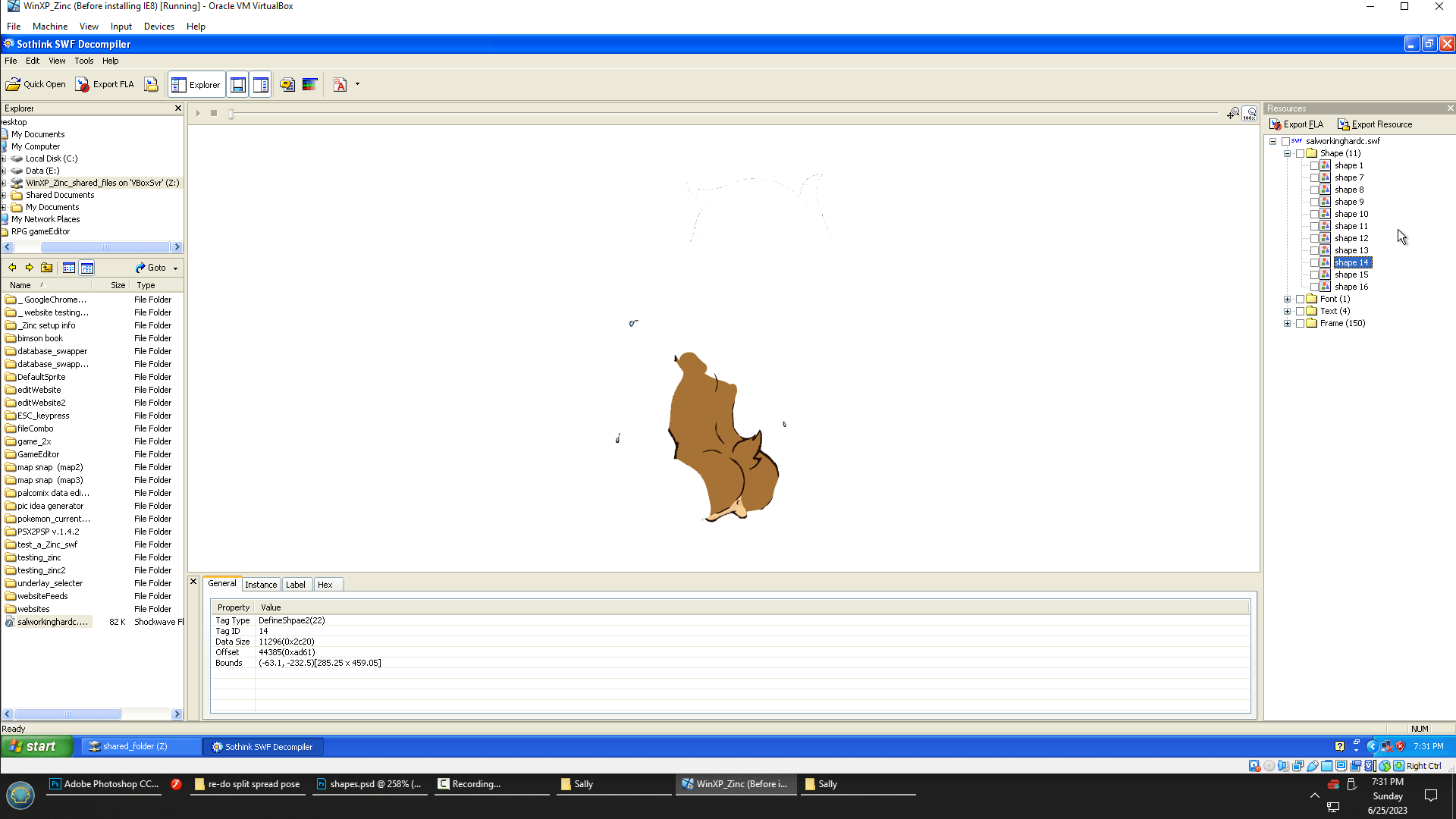Open the Goto dropdown arrow

[x=175, y=268]
